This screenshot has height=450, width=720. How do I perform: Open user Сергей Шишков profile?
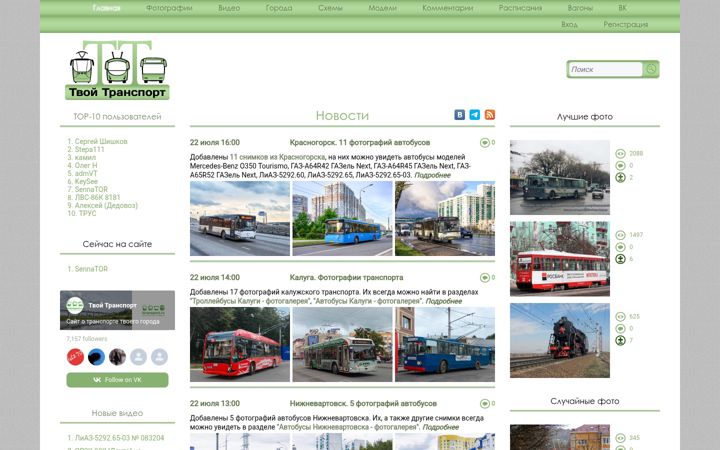(x=101, y=141)
